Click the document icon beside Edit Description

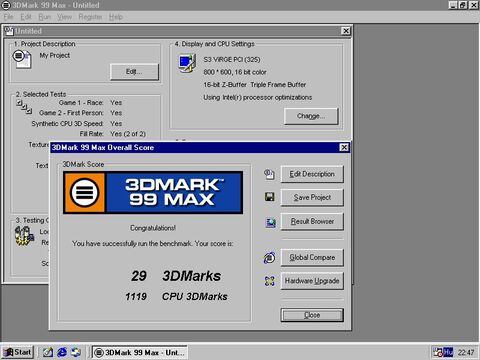coord(269,174)
